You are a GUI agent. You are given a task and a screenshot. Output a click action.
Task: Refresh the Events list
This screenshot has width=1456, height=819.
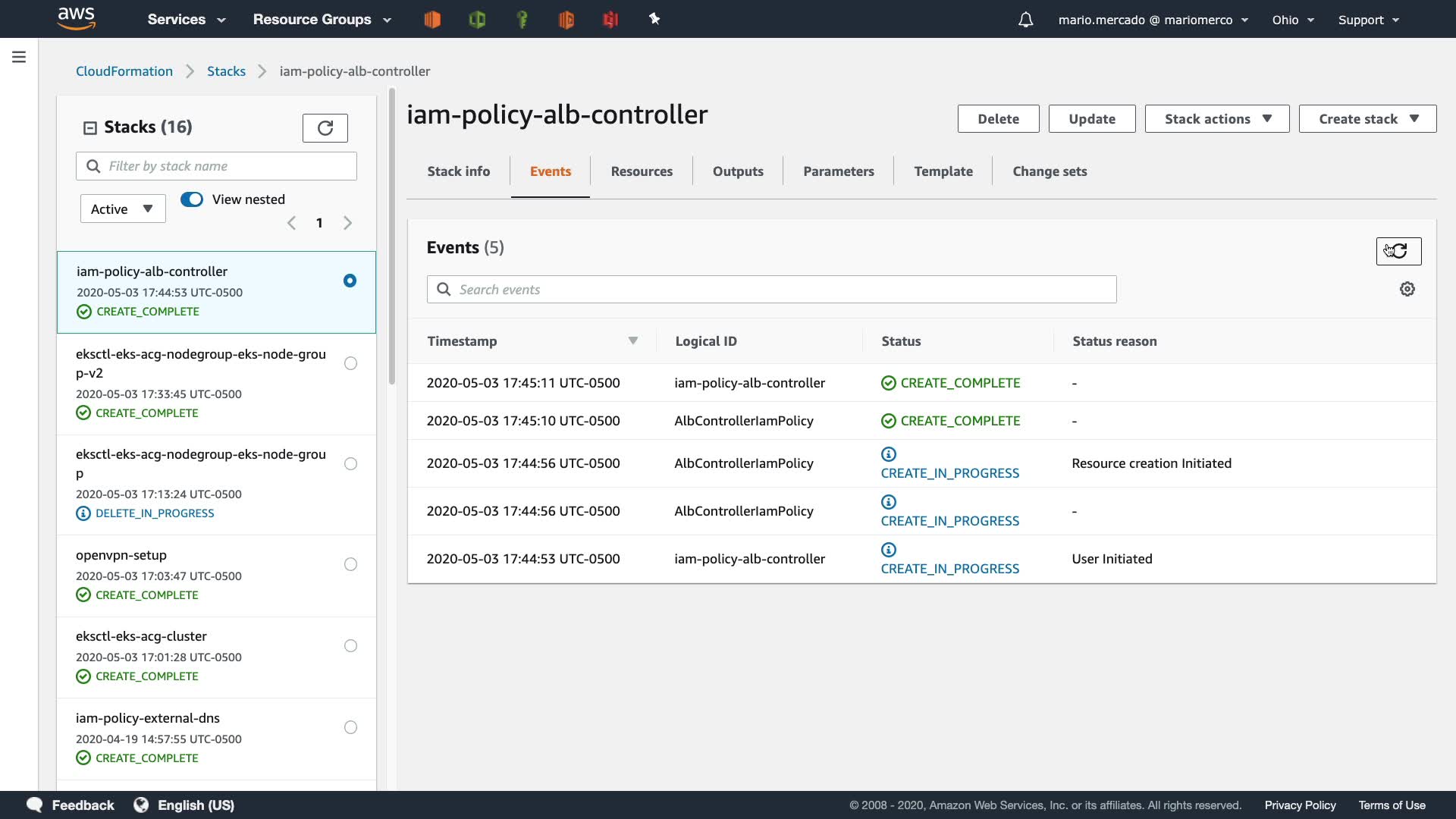(x=1398, y=251)
